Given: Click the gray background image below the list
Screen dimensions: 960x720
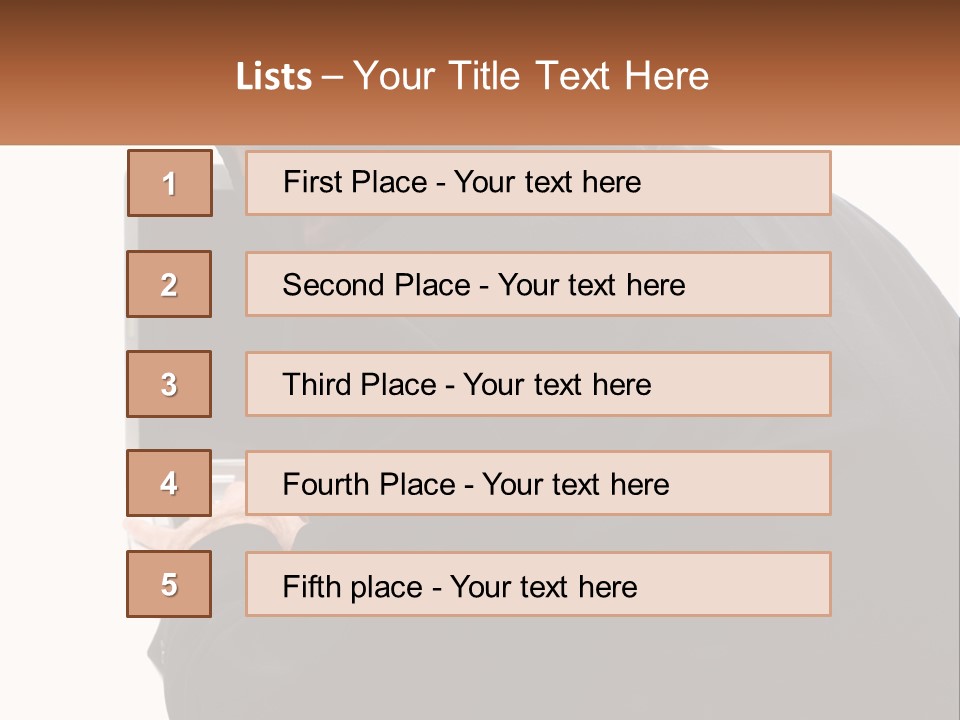Looking at the screenshot, I should (500, 670).
